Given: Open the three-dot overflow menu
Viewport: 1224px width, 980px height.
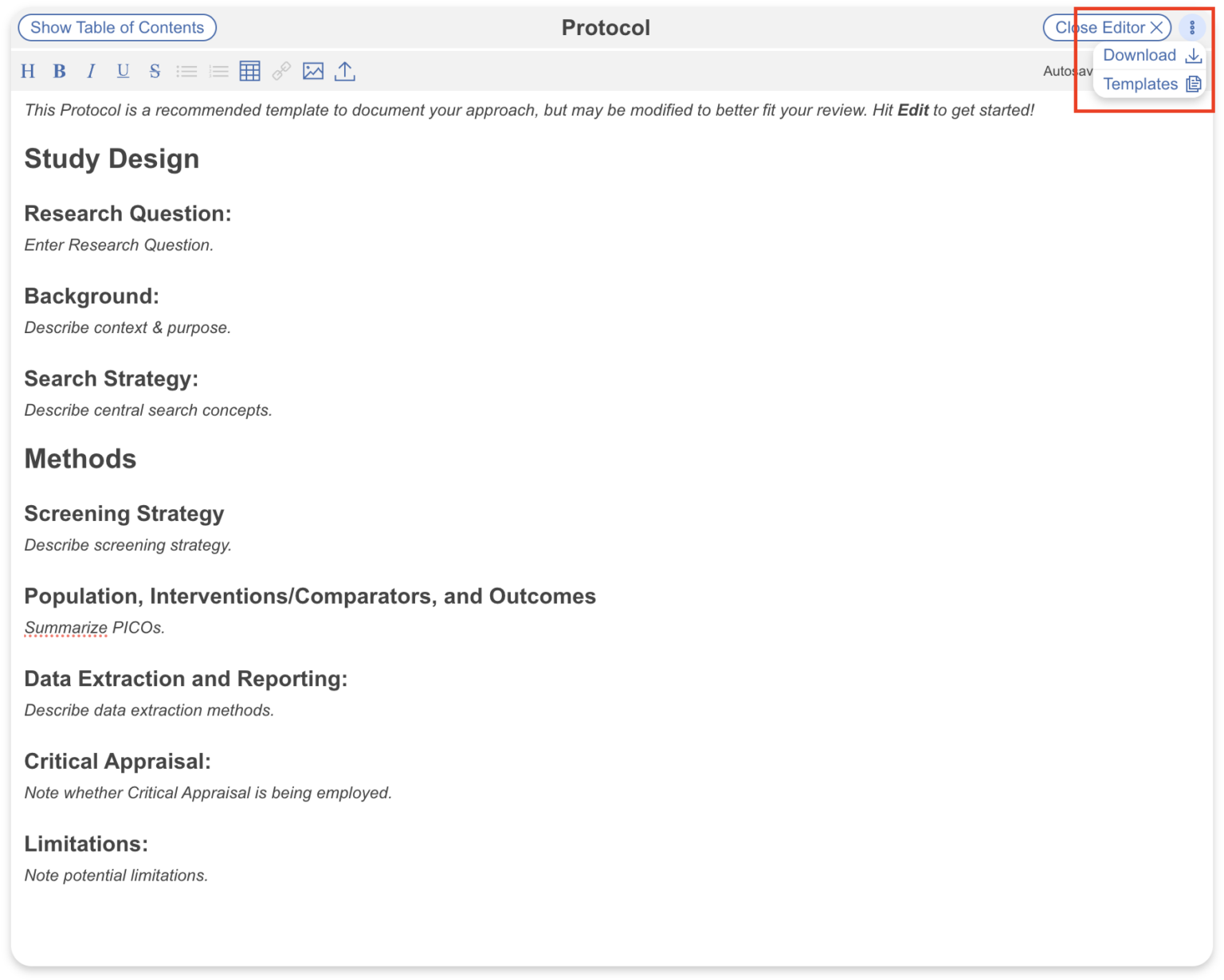Looking at the screenshot, I should point(1192,26).
